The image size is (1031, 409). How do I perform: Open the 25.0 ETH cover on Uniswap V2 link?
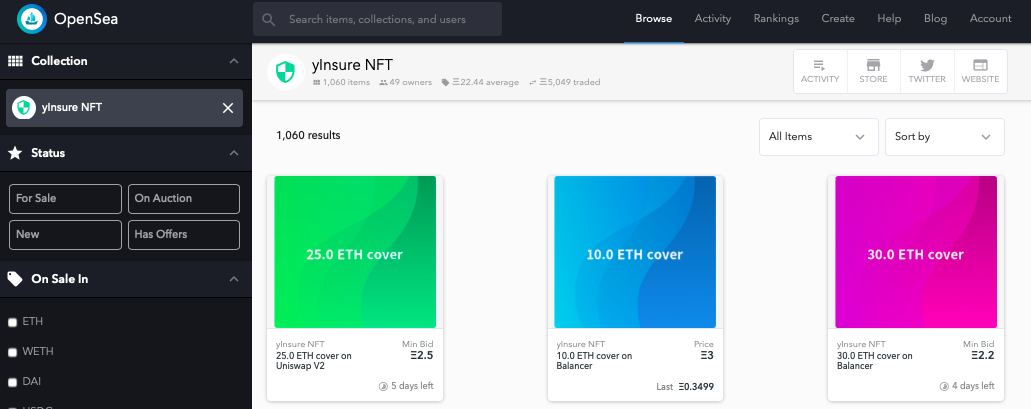314,361
